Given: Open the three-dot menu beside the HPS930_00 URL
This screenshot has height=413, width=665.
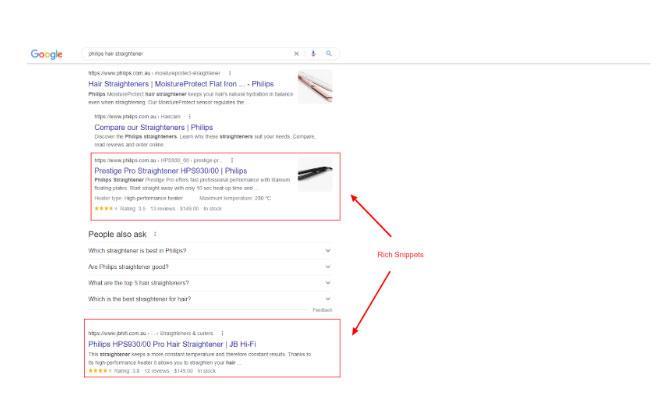Looking at the screenshot, I should coord(232,160).
